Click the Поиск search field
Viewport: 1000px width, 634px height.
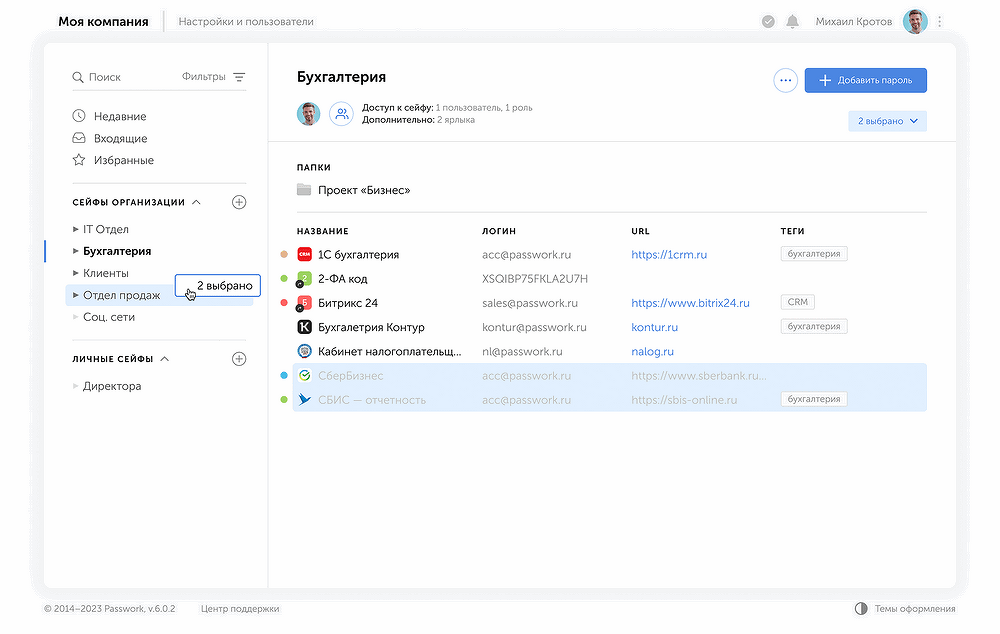[x=120, y=77]
